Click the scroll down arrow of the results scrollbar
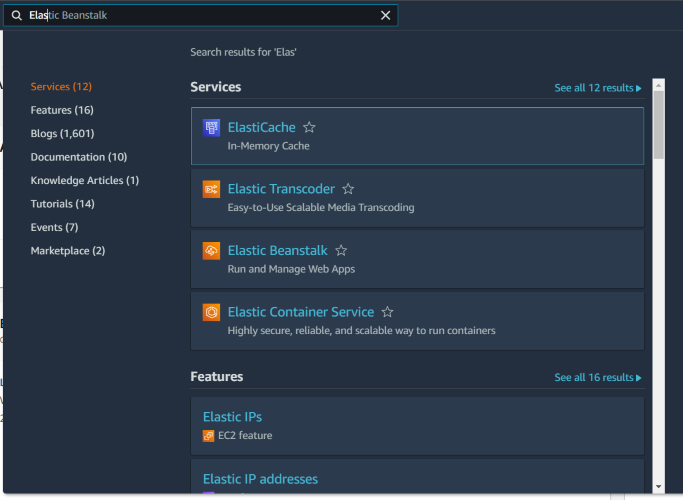Image resolution: width=683 pixels, height=500 pixels. 658,487
